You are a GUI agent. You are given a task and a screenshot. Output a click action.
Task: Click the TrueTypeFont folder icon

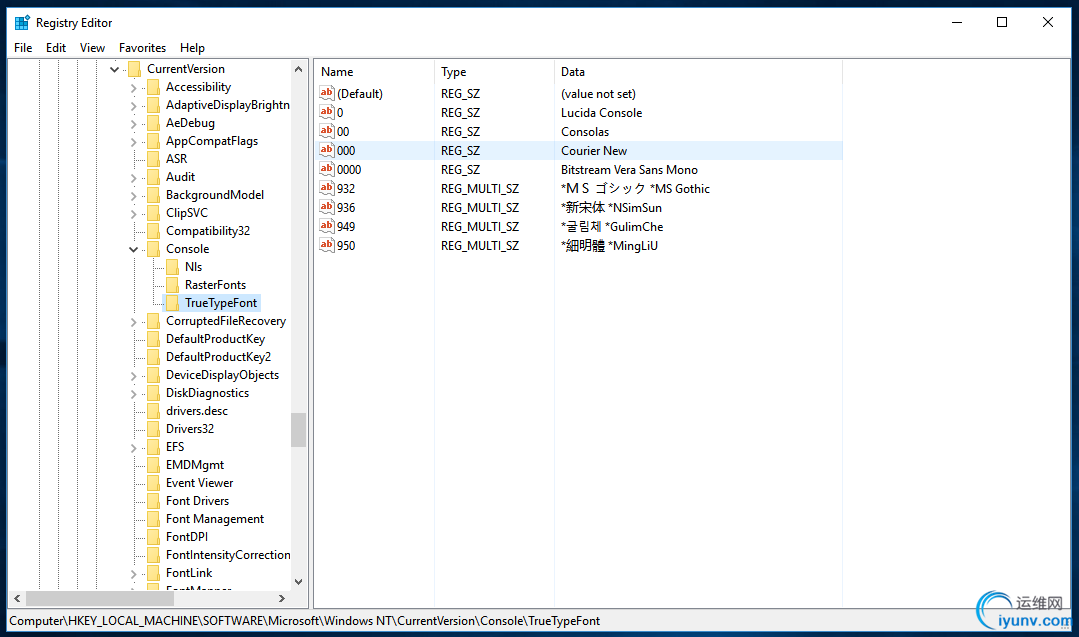tap(172, 303)
